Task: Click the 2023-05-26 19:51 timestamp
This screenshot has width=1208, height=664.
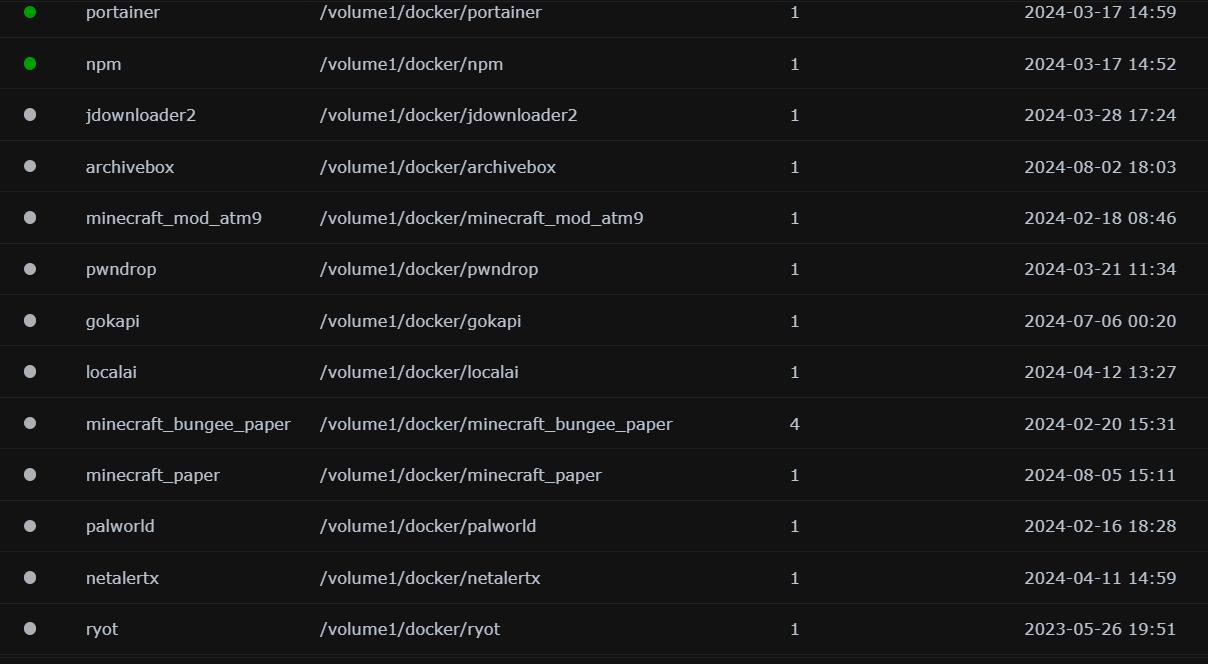Action: click(1100, 629)
